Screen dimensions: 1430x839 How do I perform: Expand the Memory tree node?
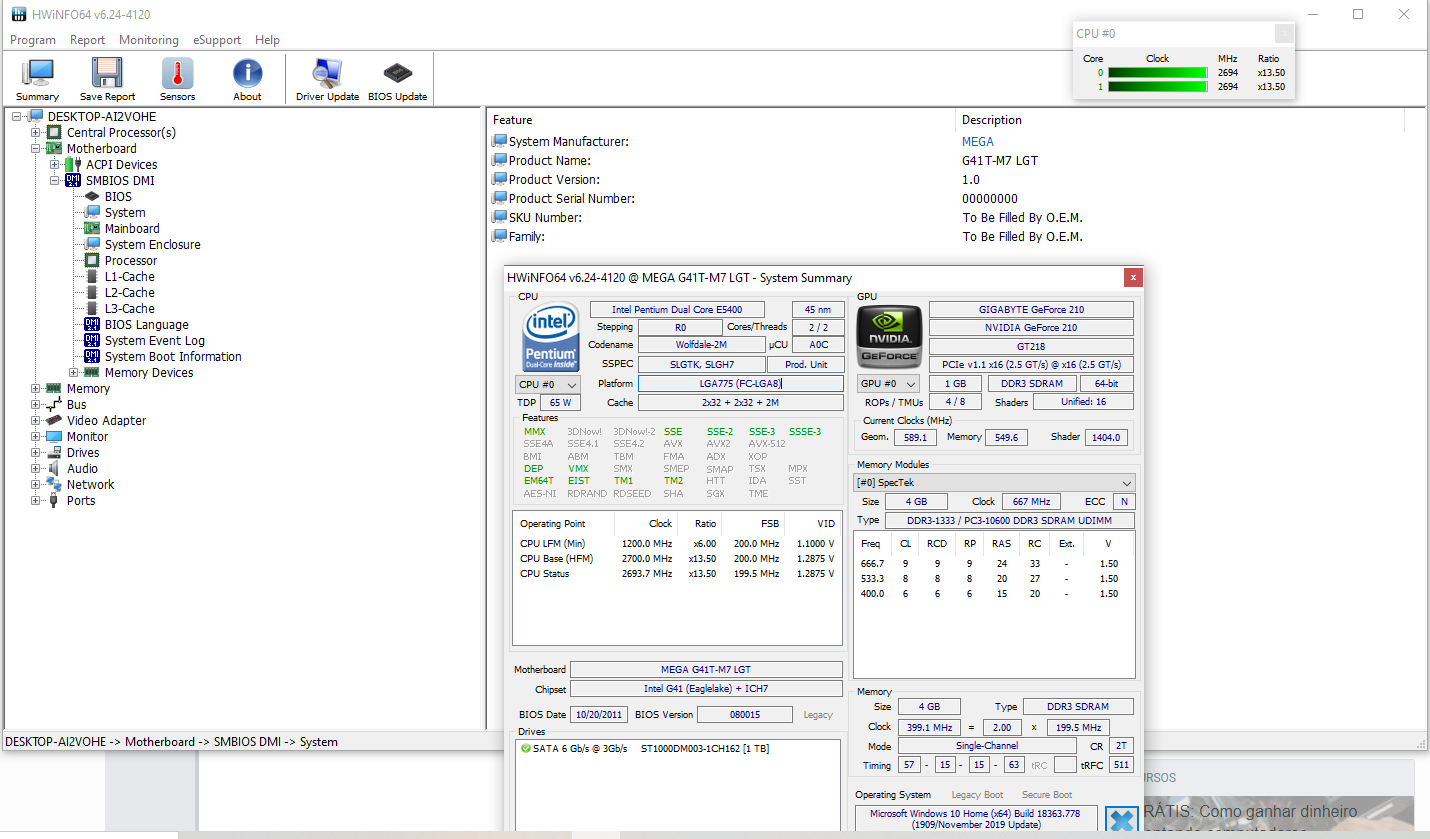point(36,388)
